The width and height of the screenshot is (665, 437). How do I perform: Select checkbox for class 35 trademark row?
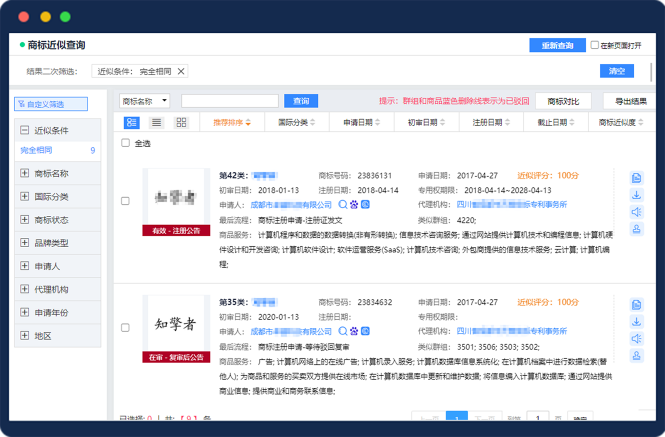click(x=125, y=328)
